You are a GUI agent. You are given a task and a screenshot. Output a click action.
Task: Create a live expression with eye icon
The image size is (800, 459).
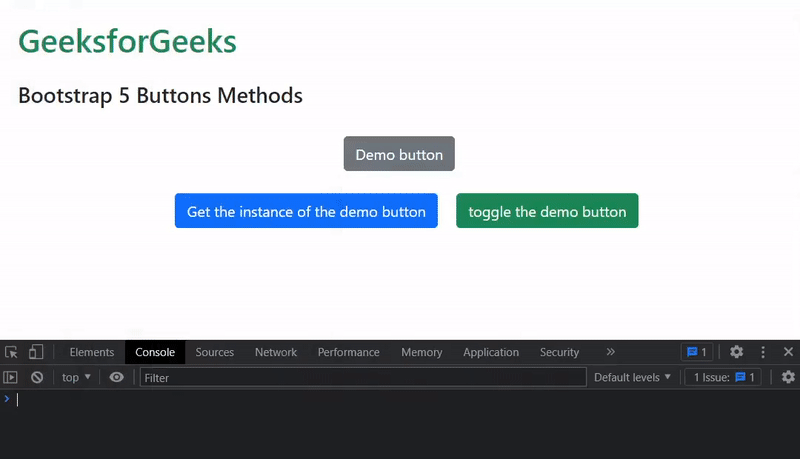116,377
